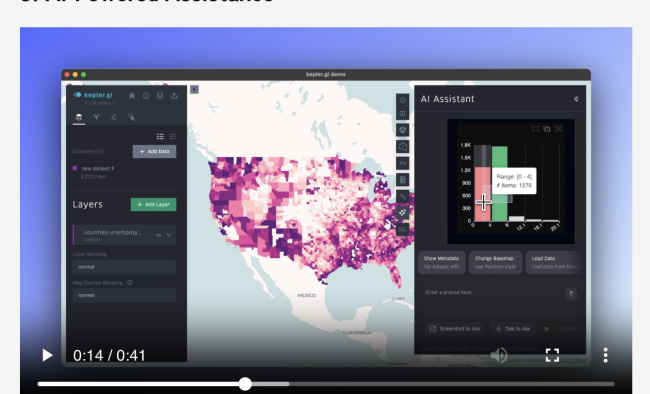Click the Enter a prompt here field
This screenshot has height=394, width=650.
(493, 292)
